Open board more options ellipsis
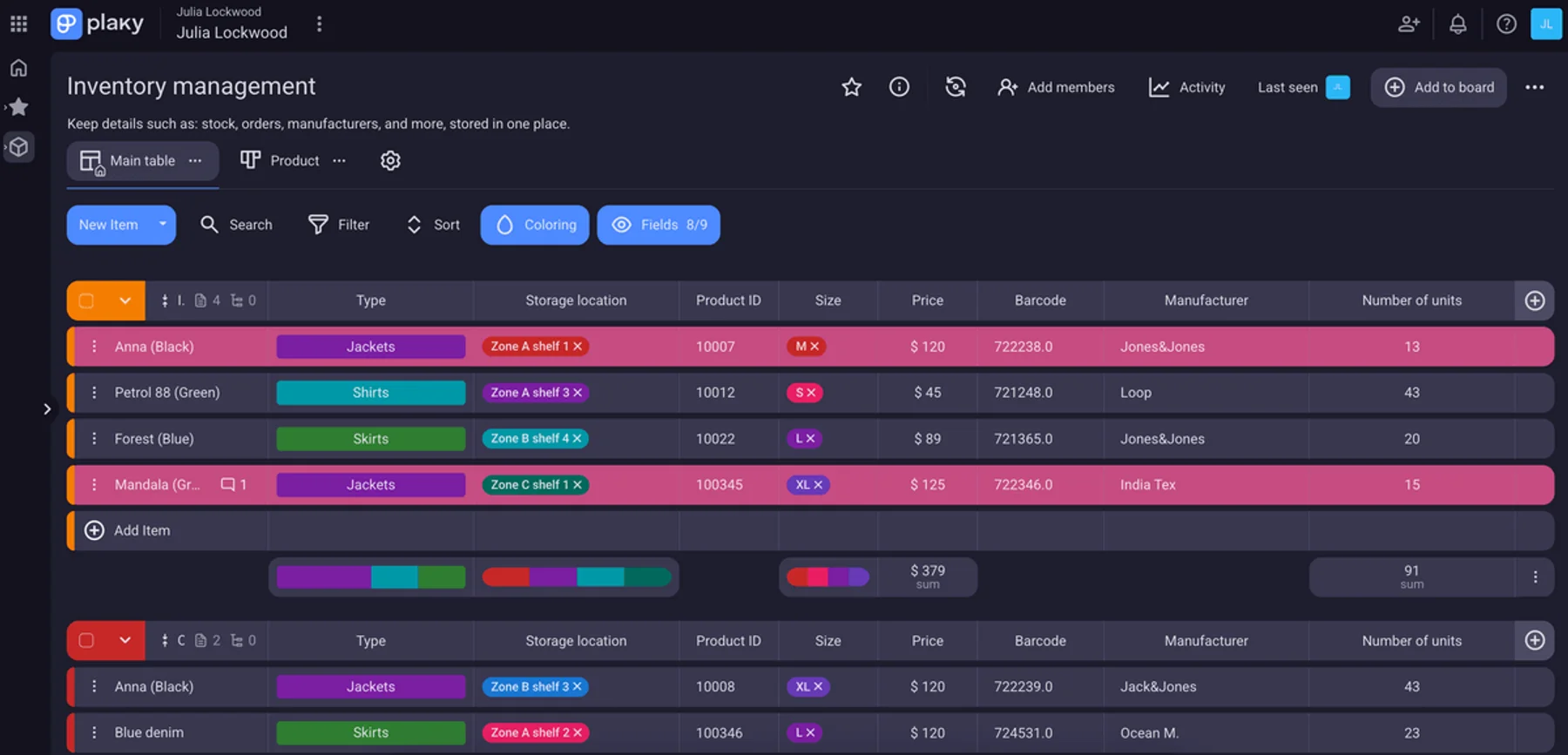1568x755 pixels. point(1535,87)
